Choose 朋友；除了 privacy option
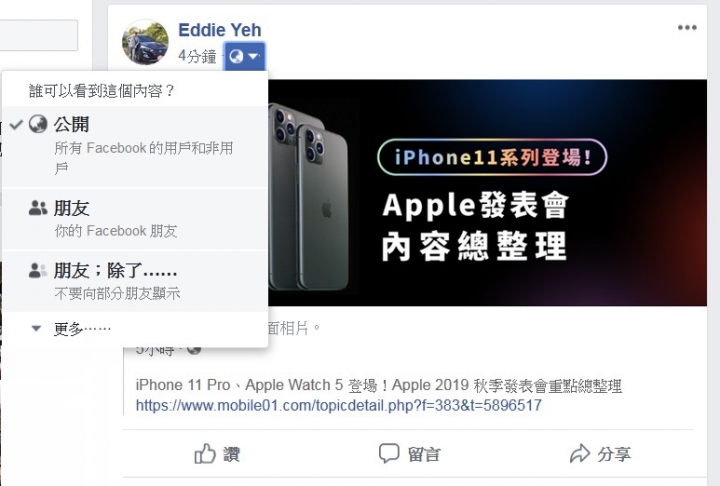 coord(135,281)
